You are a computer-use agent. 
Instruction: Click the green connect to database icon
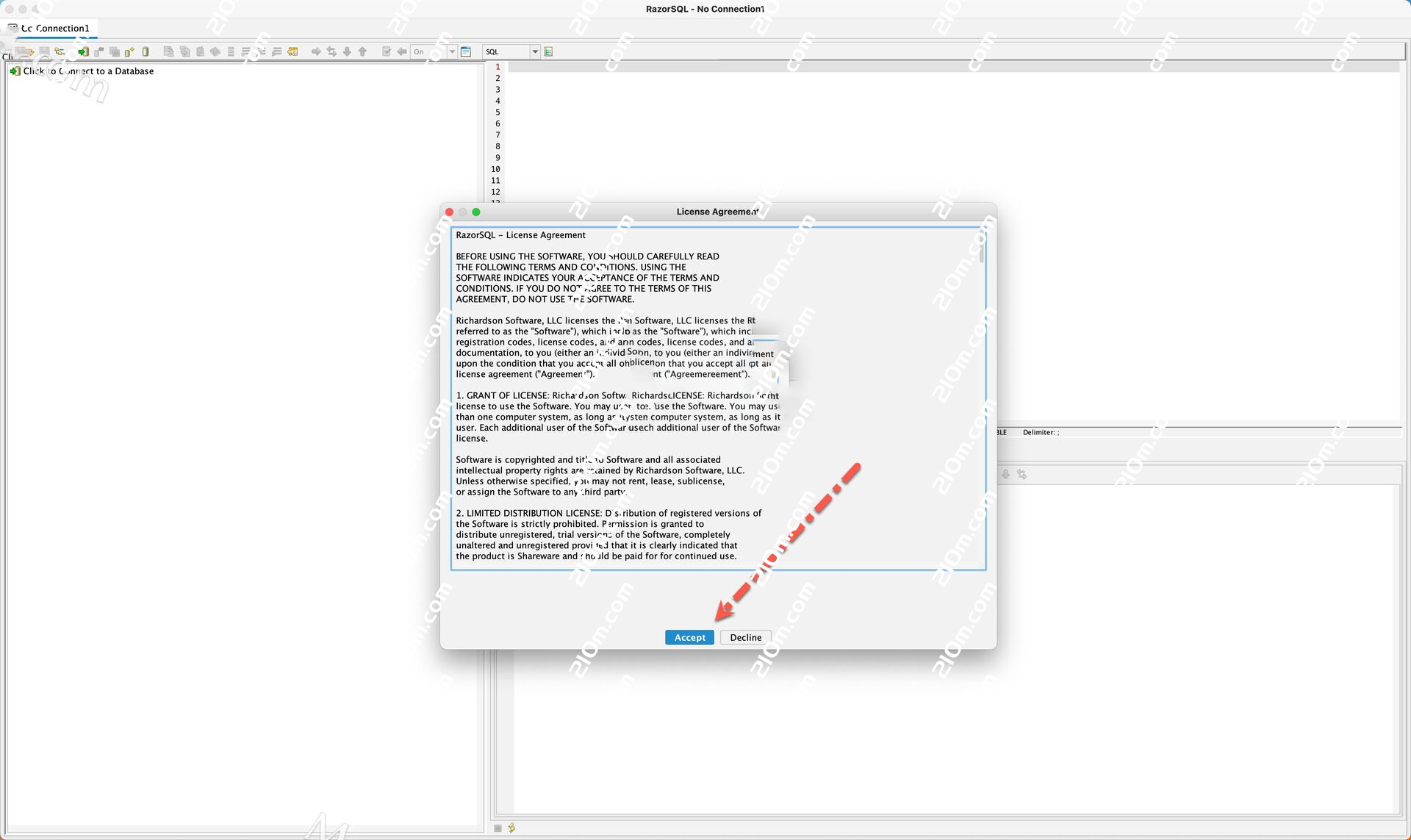click(83, 51)
